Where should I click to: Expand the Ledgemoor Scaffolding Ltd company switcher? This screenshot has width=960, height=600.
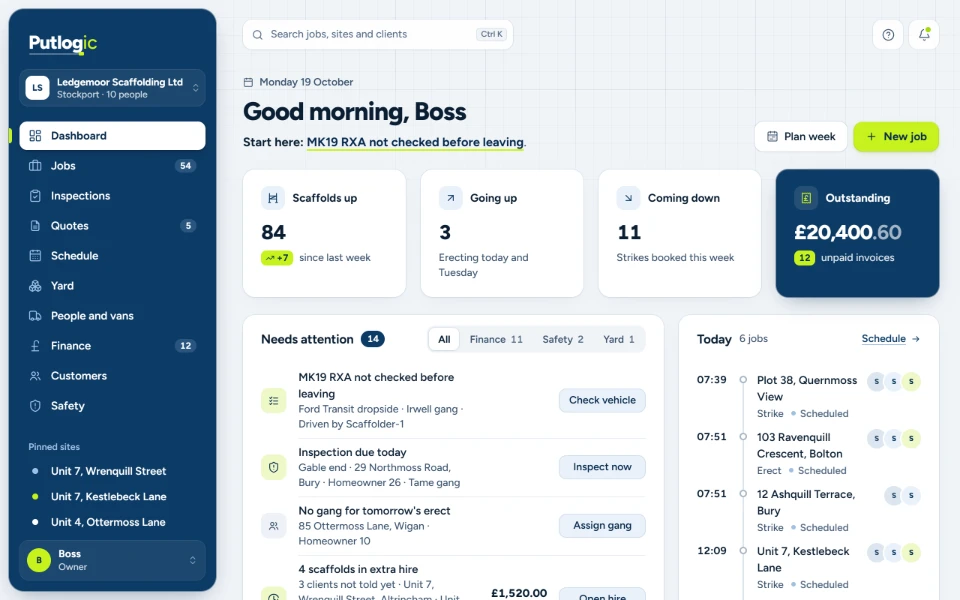113,88
